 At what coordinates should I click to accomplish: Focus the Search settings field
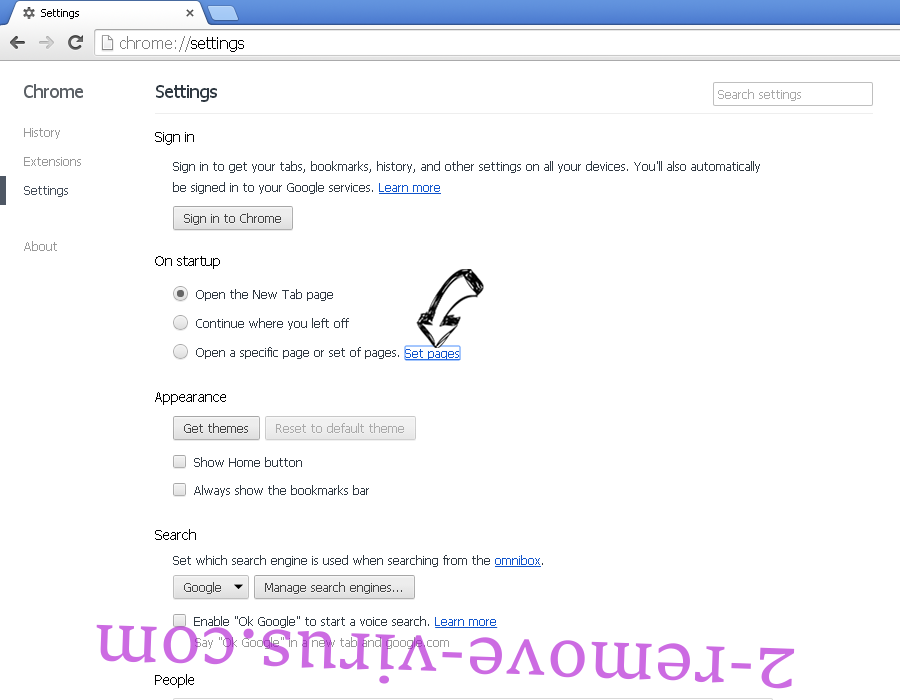(793, 94)
